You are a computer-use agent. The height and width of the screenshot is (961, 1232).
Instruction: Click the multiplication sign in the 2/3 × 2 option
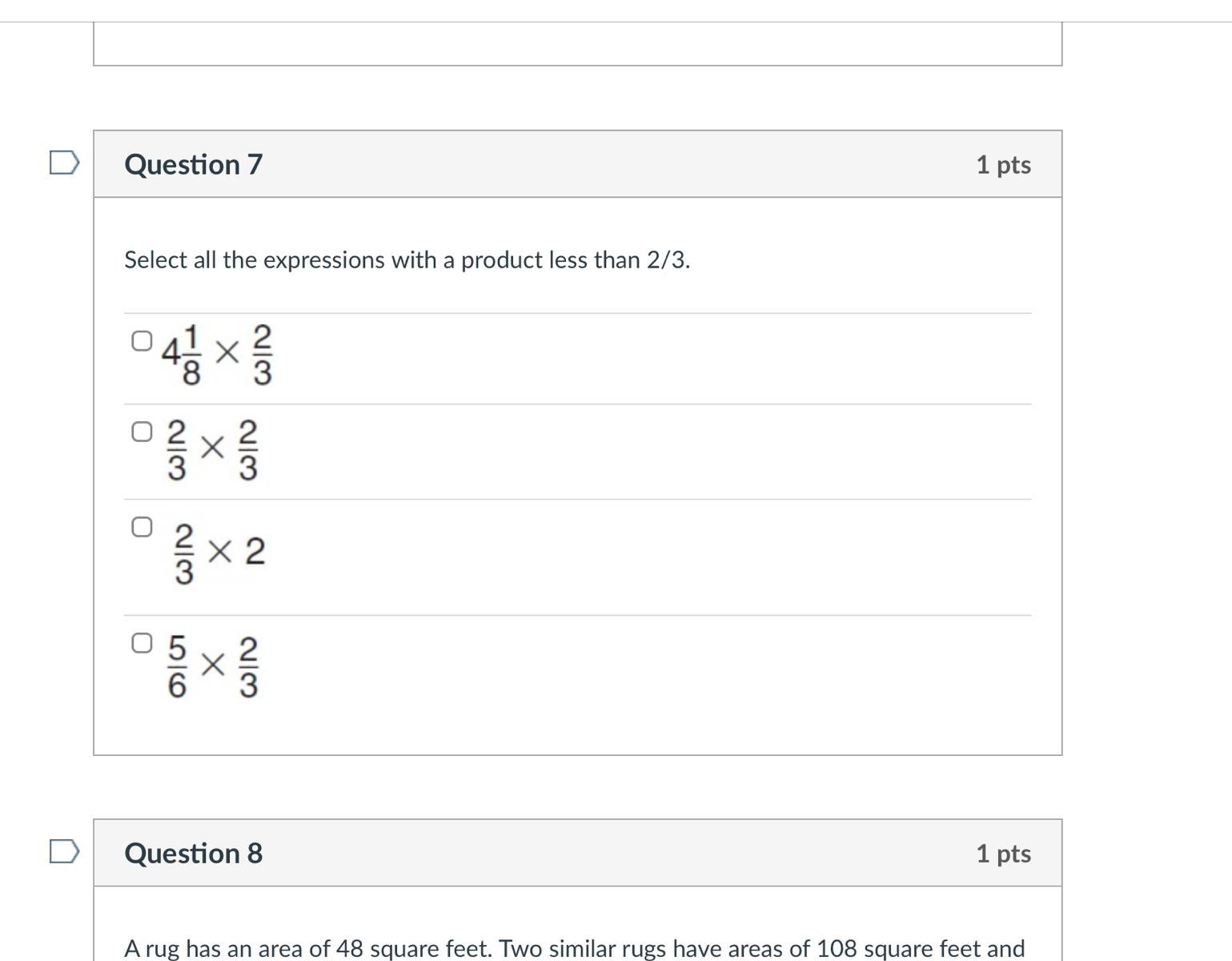tap(219, 551)
